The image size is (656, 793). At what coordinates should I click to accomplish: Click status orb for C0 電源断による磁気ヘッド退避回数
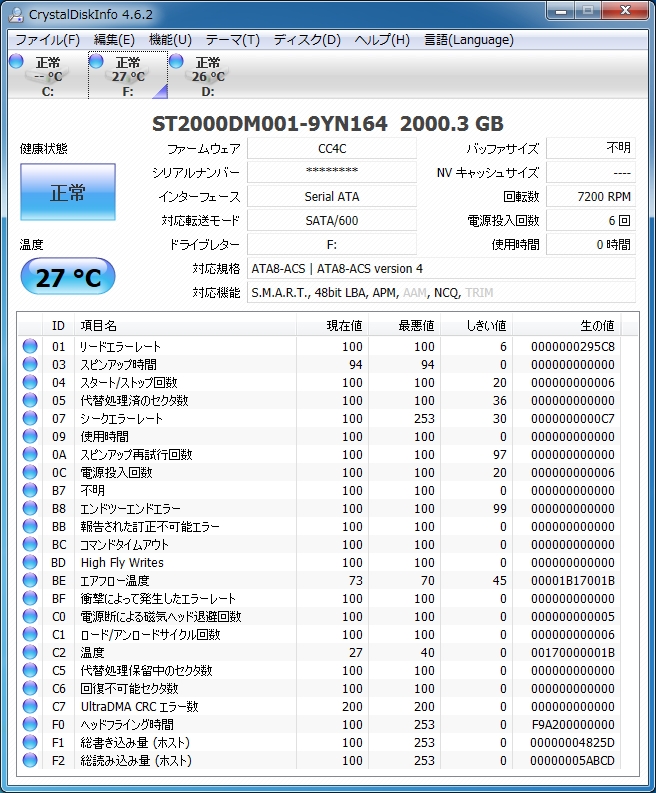pos(30,616)
